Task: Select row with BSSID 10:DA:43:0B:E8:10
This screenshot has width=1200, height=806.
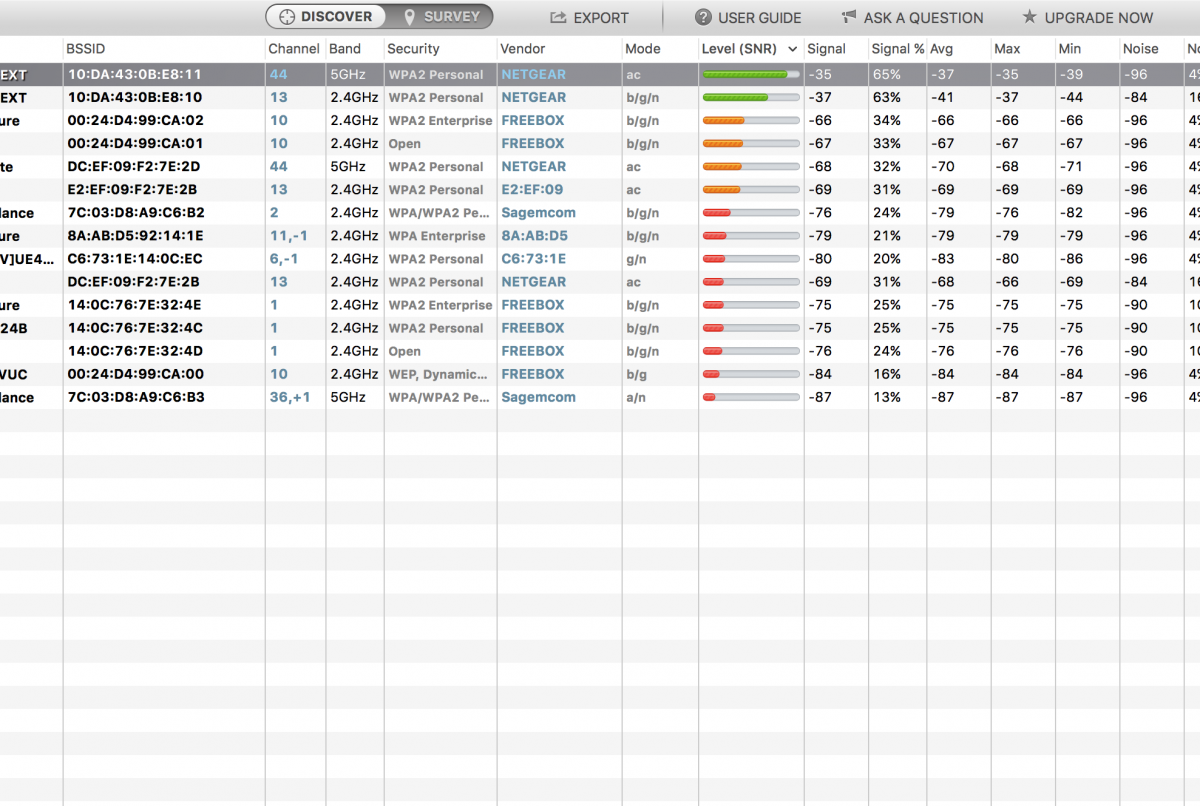Action: tap(600, 97)
